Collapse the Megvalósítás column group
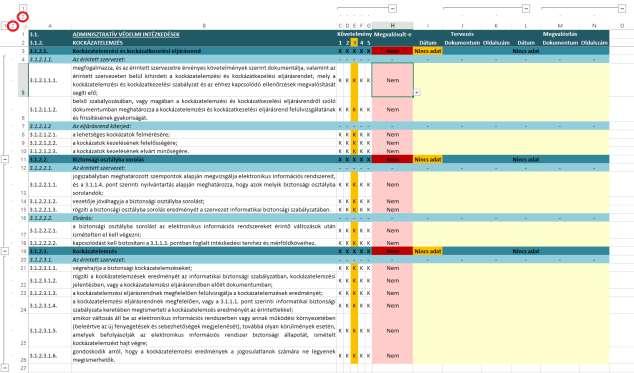The height and width of the screenshot is (373, 634). (622, 8)
